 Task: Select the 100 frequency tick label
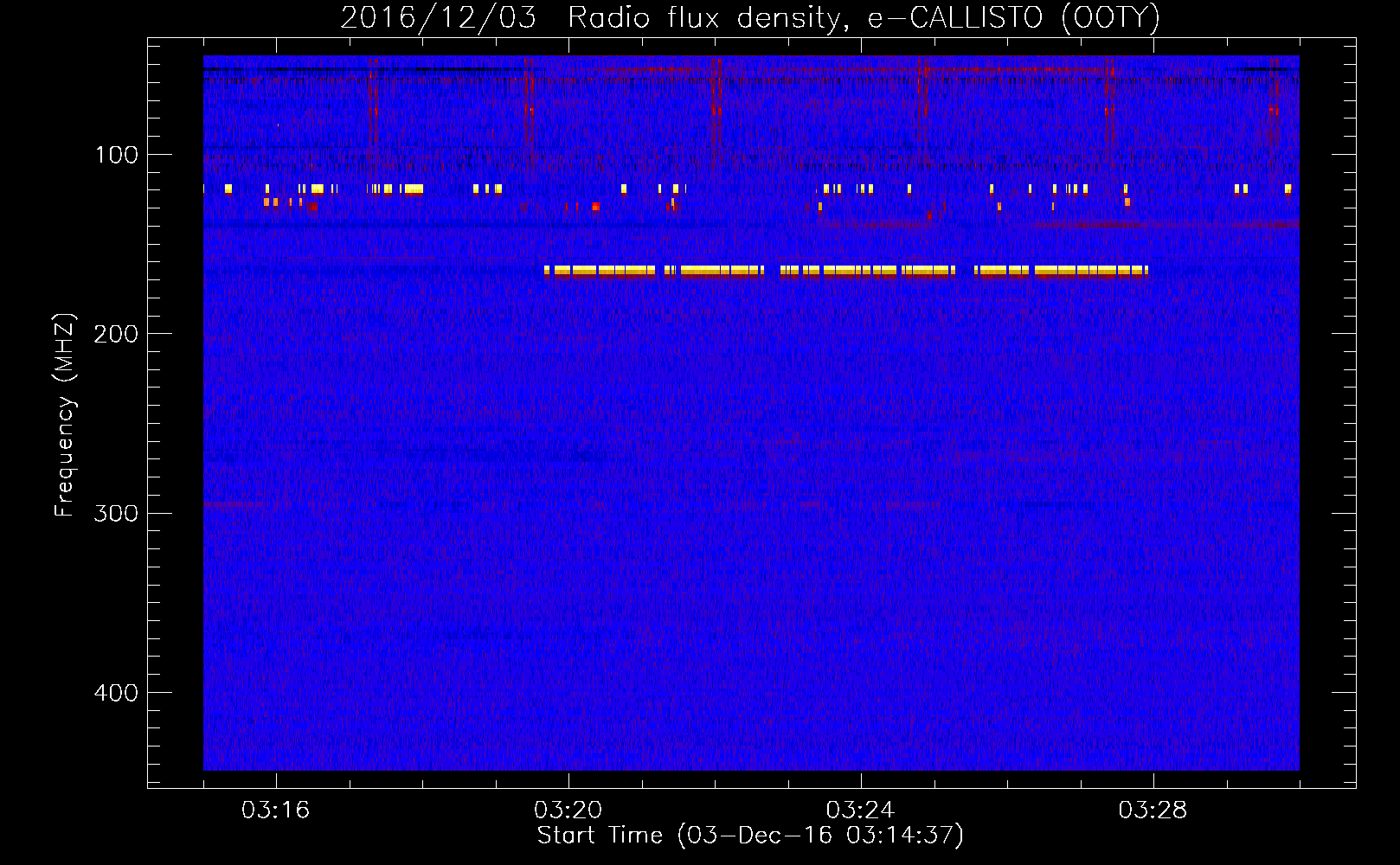click(x=117, y=155)
